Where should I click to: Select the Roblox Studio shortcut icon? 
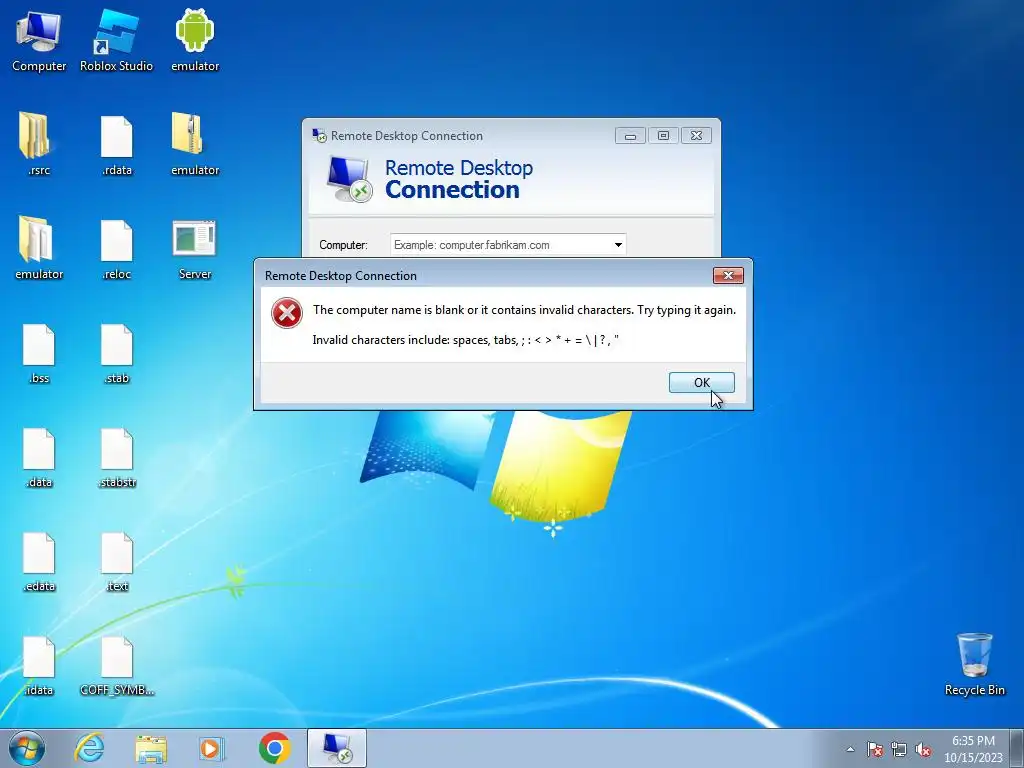(116, 40)
